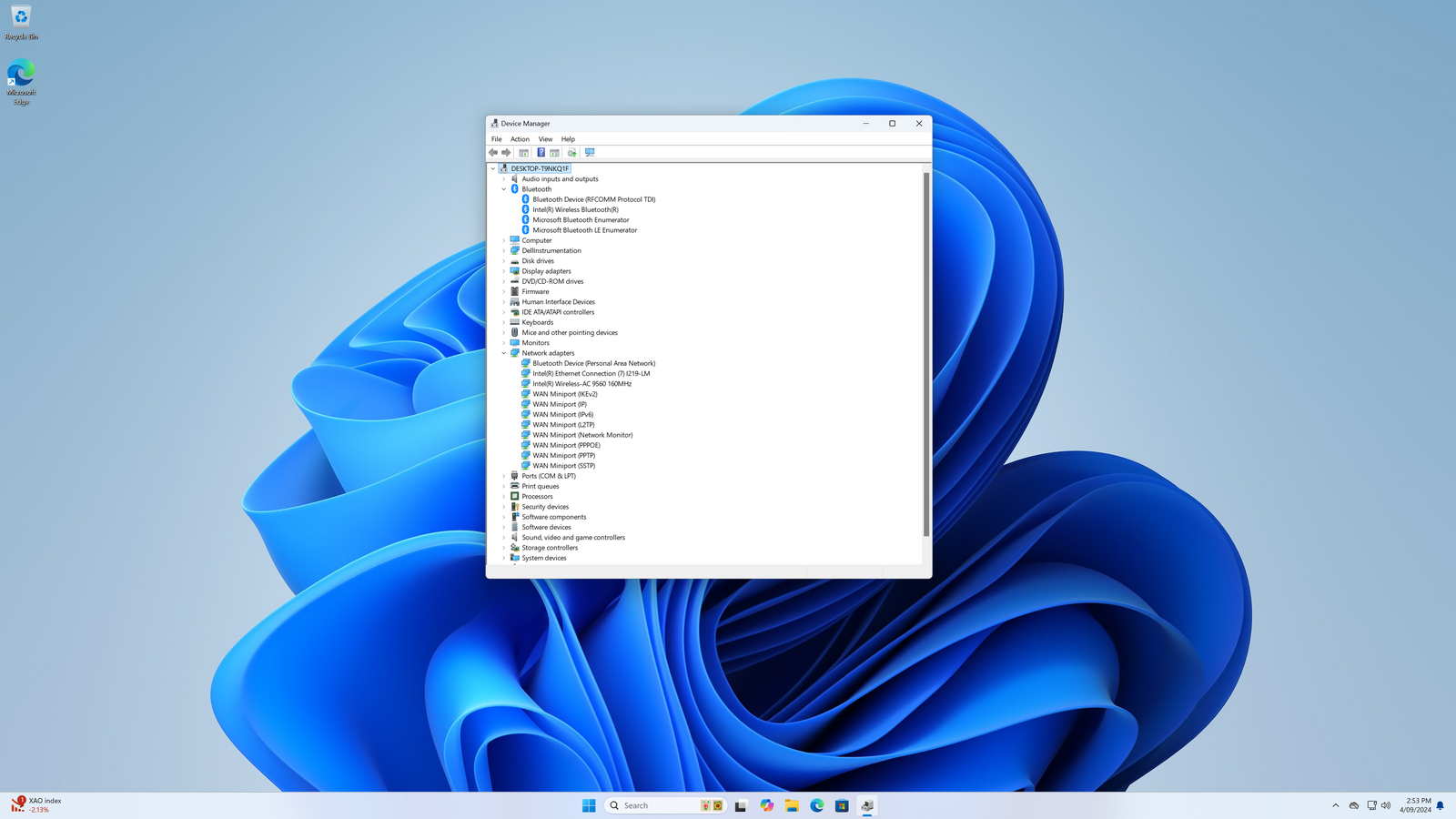Click icon beside Intel(R) Wireless Bluetooth(R)
1456x819 pixels.
click(526, 209)
